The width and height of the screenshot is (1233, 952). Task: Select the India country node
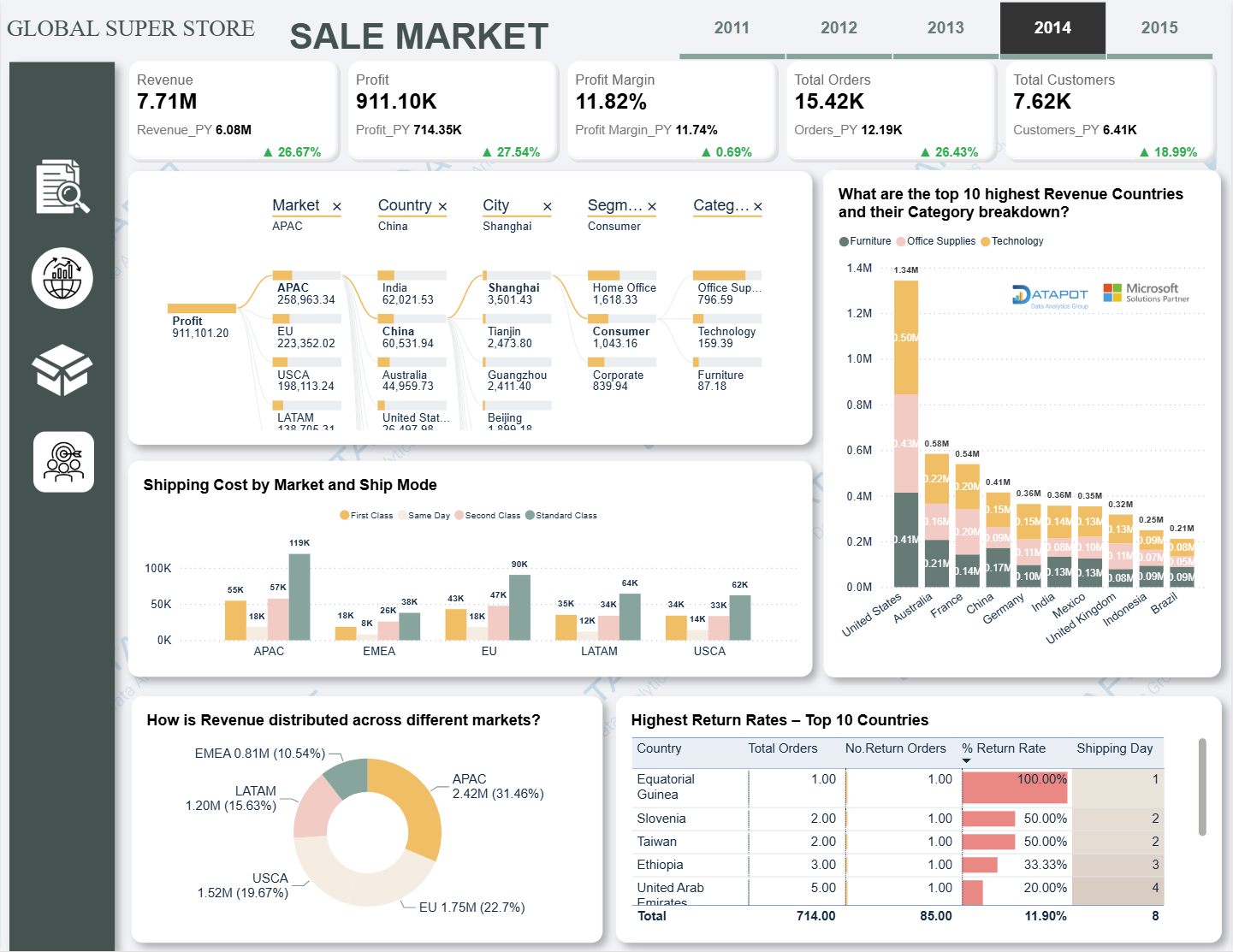tap(412, 289)
